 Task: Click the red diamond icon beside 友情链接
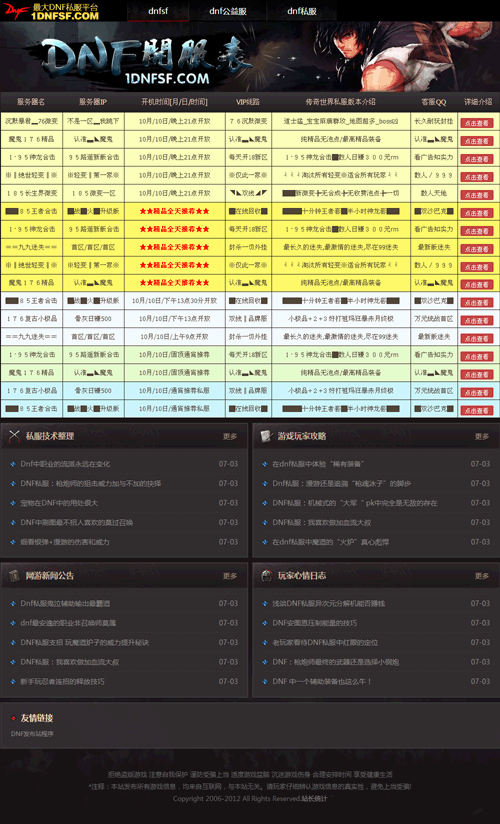click(x=13, y=718)
